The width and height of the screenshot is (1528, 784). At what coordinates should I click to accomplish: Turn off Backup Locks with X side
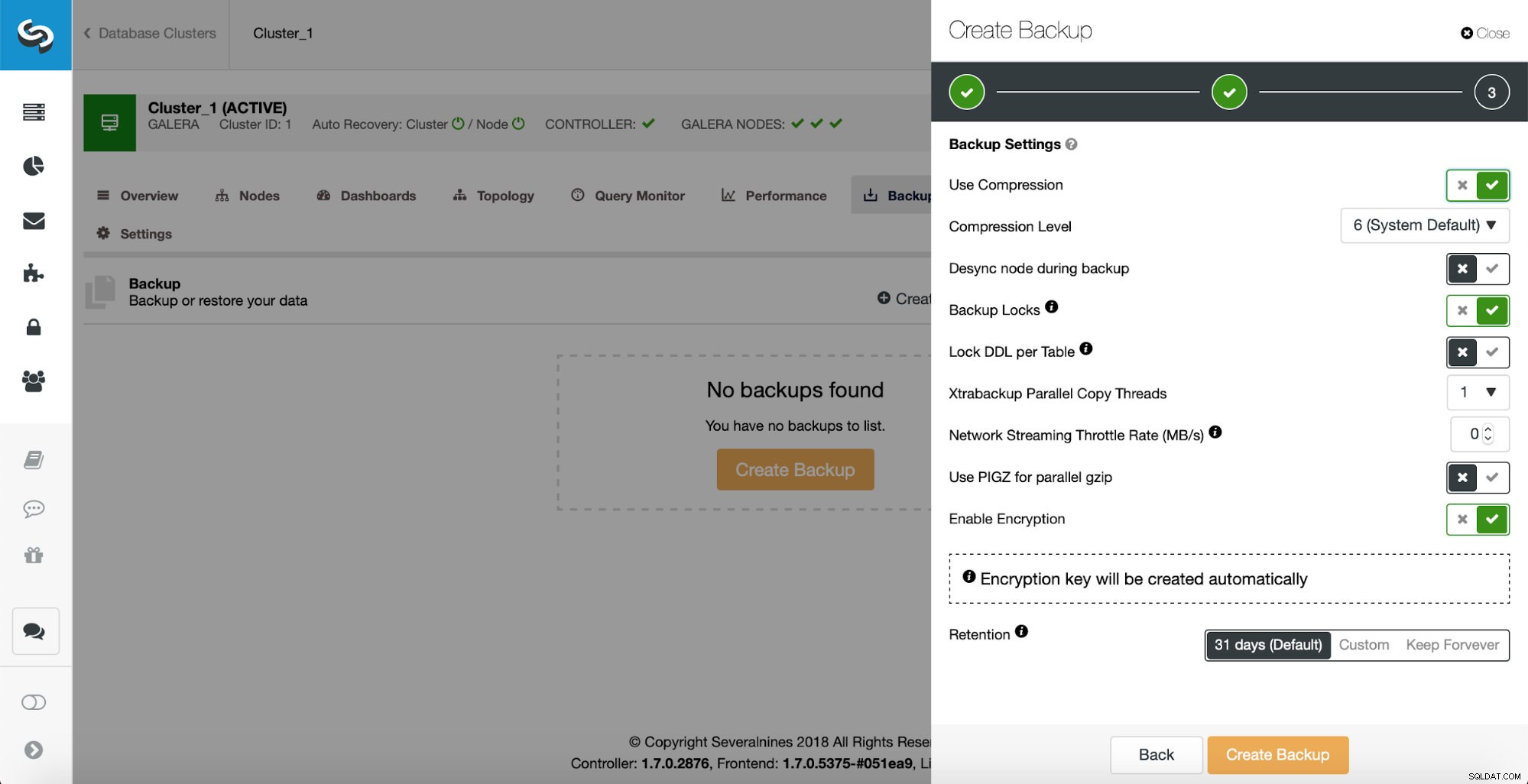pos(1462,310)
